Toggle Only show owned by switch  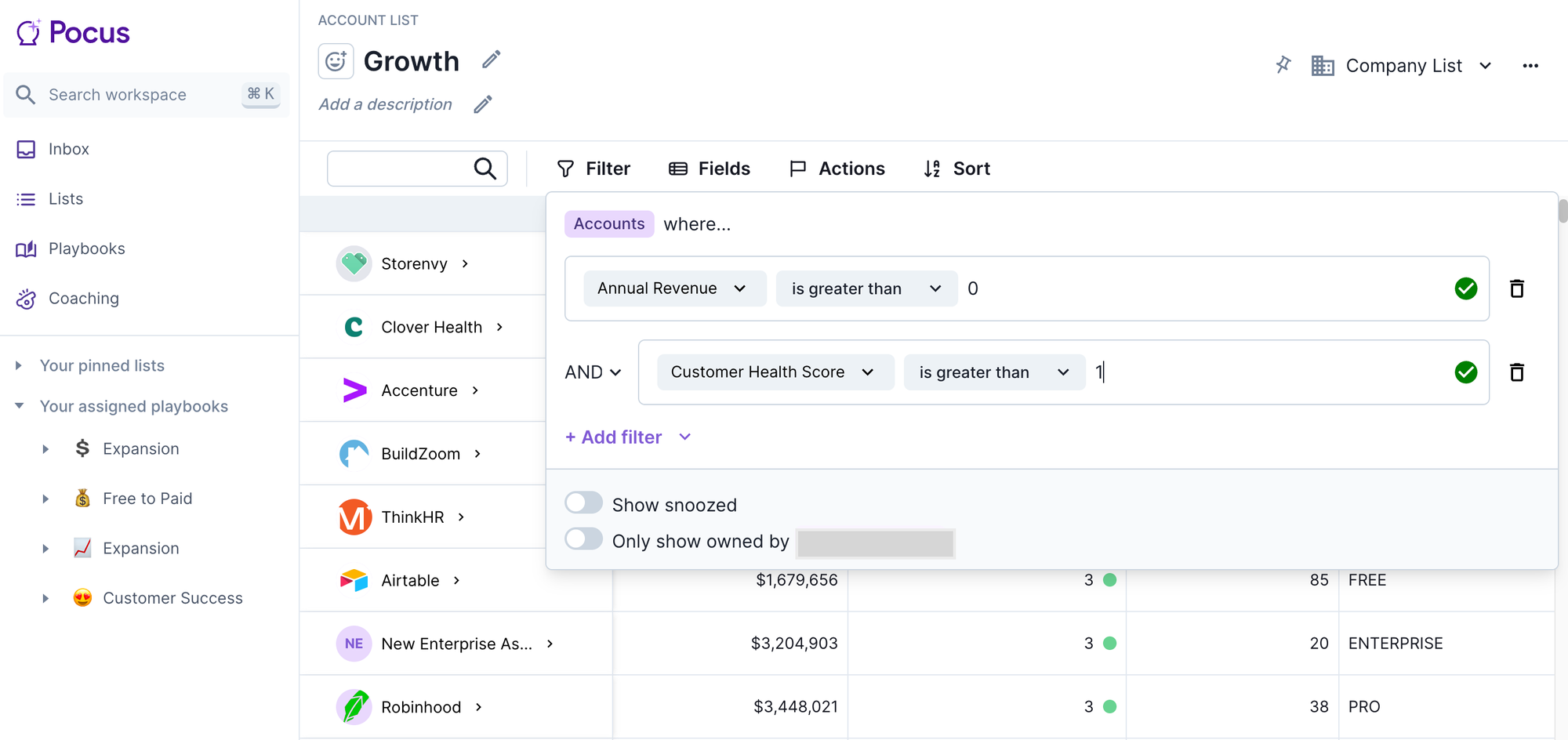tap(584, 539)
